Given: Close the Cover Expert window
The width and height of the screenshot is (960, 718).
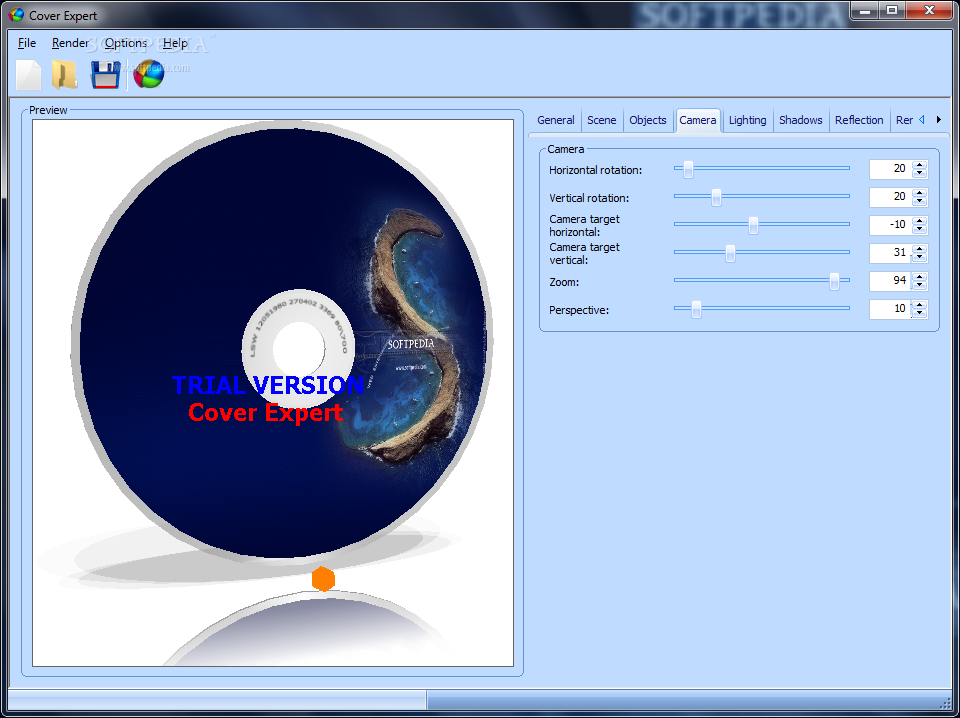Looking at the screenshot, I should point(929,9).
